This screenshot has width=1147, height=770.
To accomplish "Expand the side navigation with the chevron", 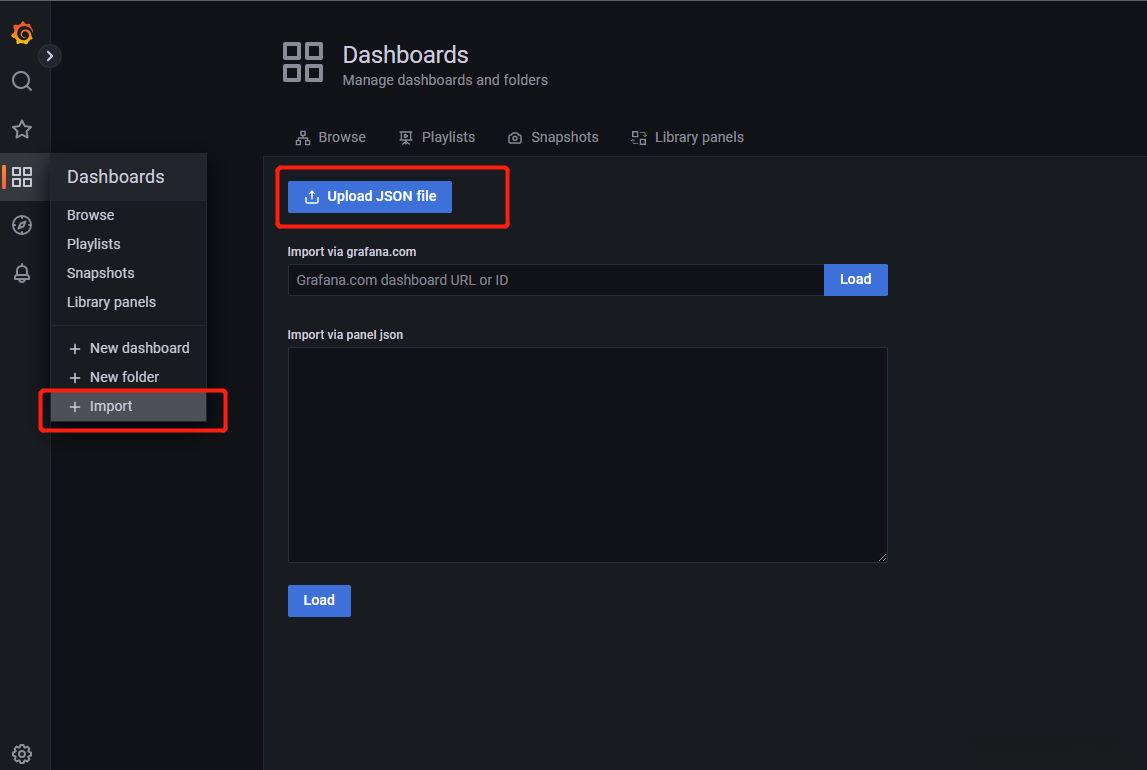I will (x=50, y=56).
